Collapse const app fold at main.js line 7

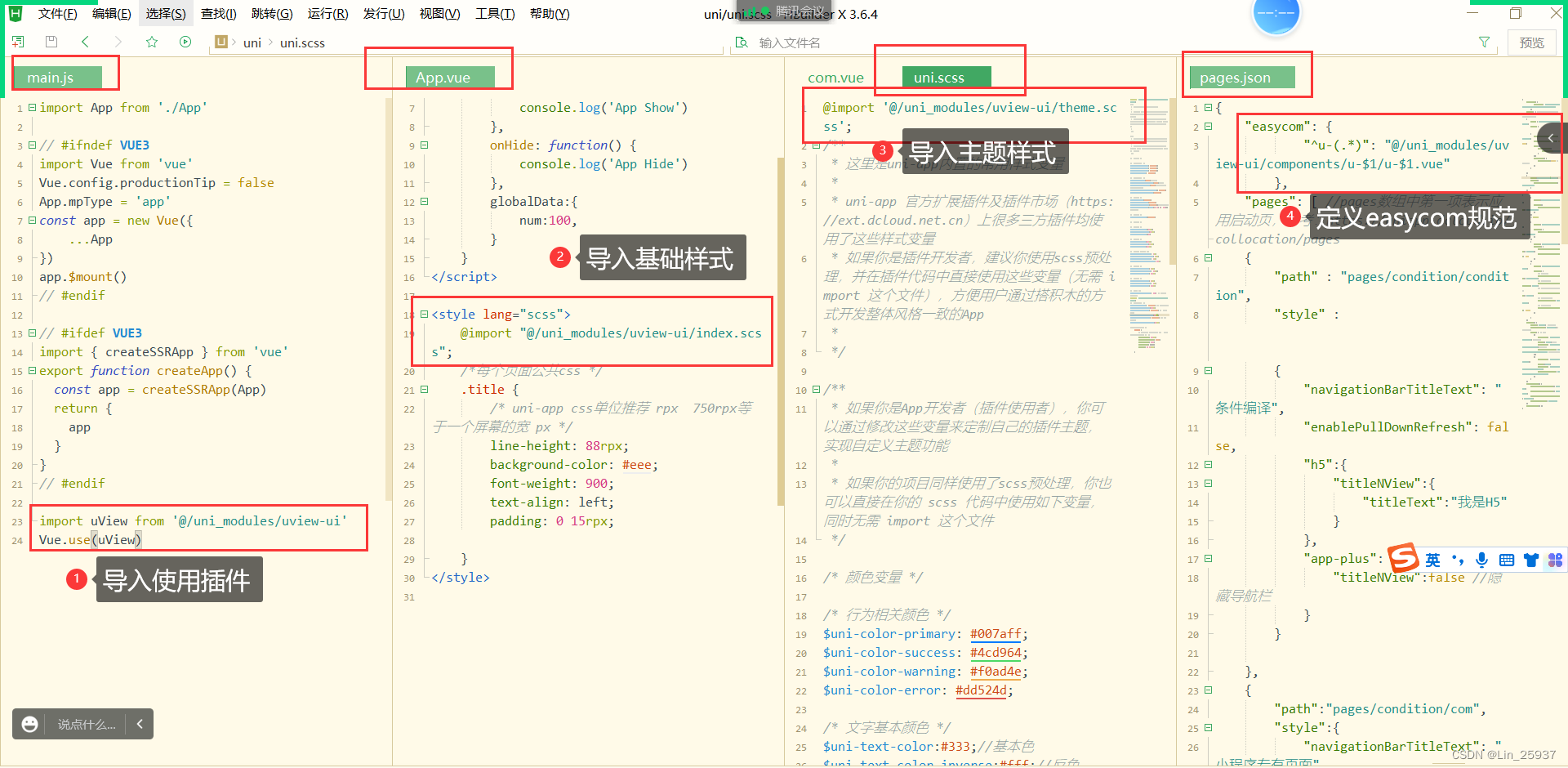[x=32, y=220]
